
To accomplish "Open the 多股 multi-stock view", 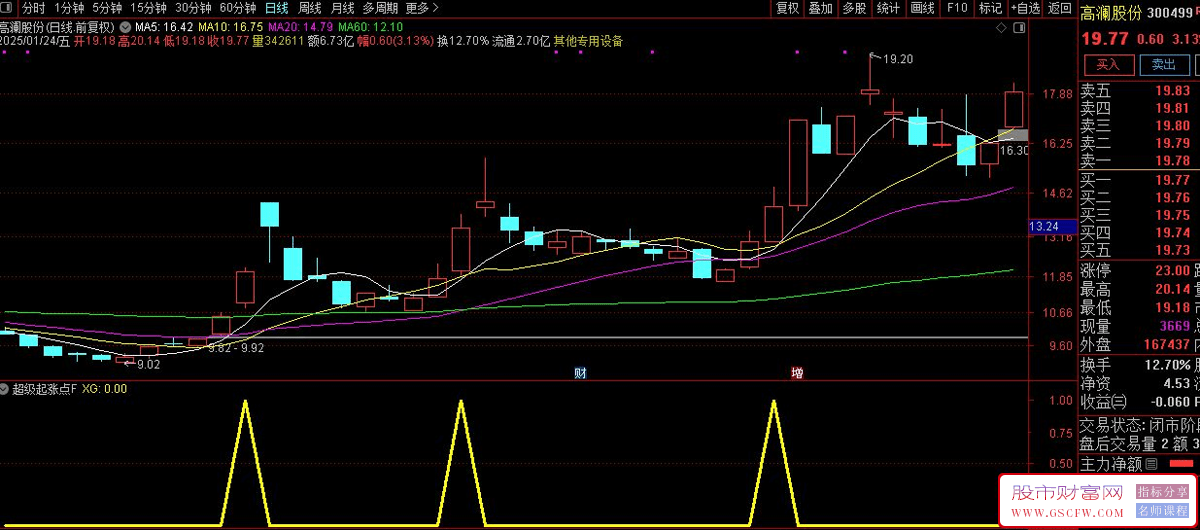I will tap(854, 8).
